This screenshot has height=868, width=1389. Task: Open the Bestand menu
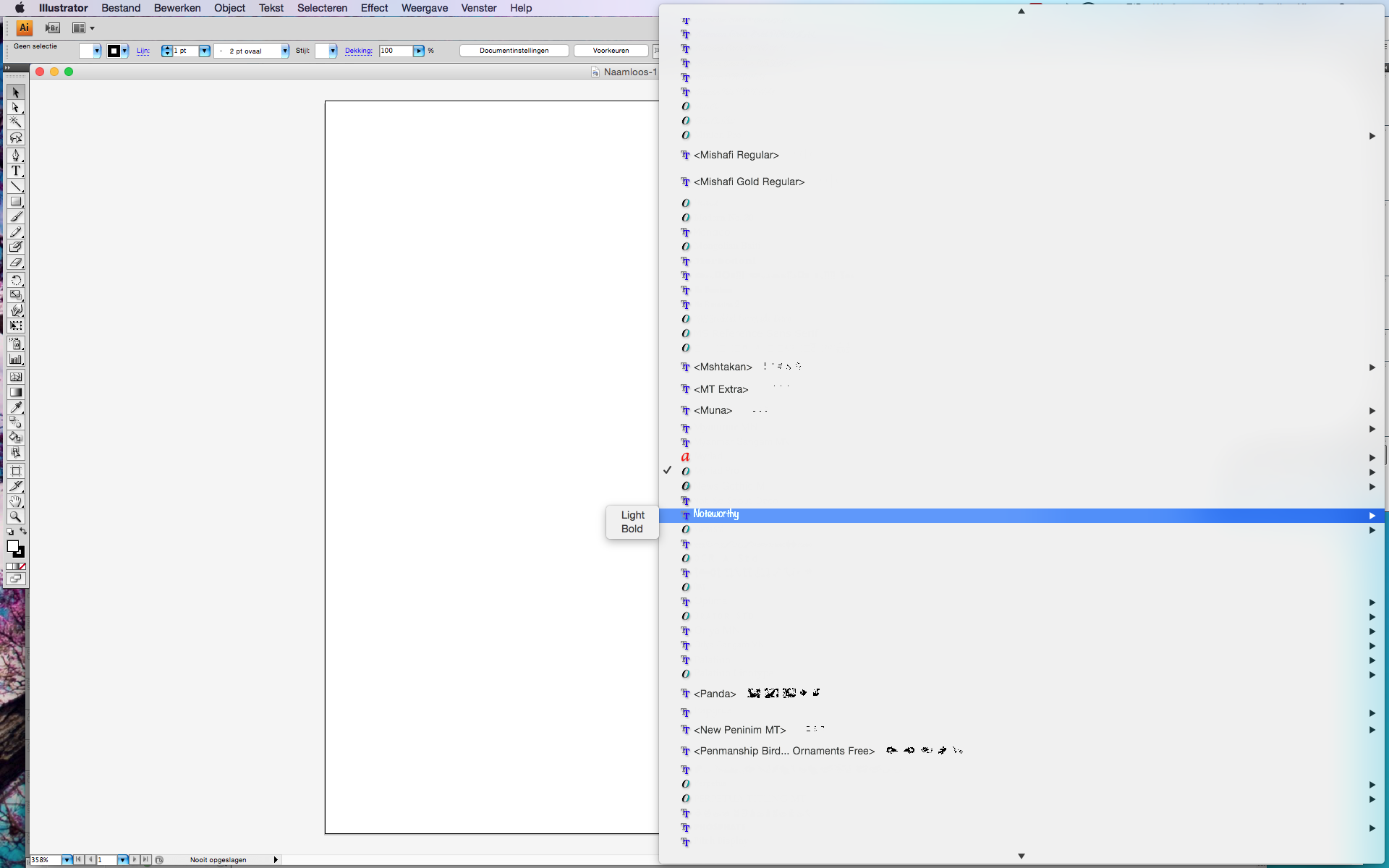[121, 8]
